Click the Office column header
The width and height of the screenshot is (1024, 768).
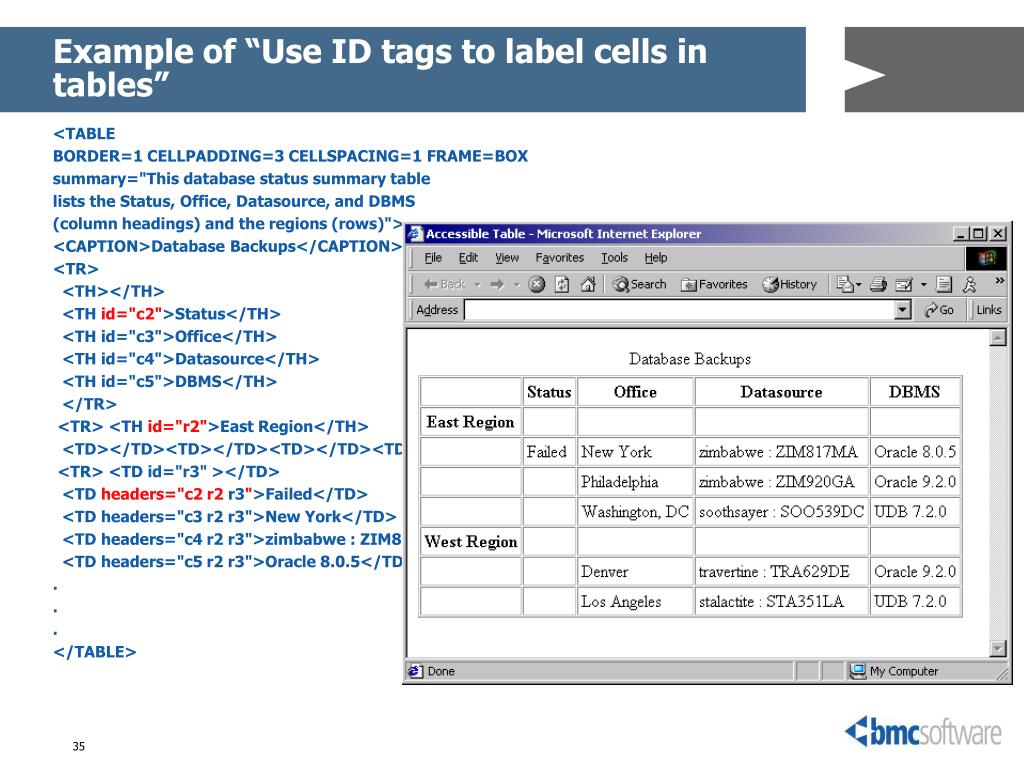635,392
